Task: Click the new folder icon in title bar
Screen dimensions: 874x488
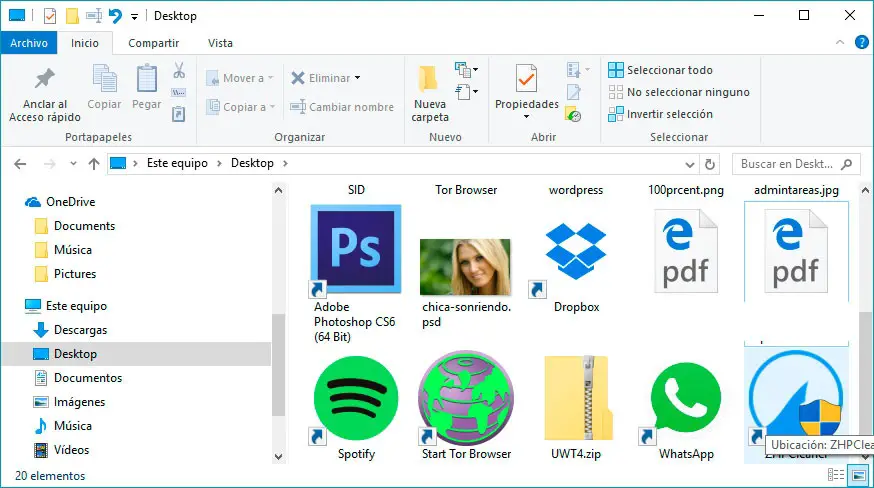Action: [x=72, y=16]
